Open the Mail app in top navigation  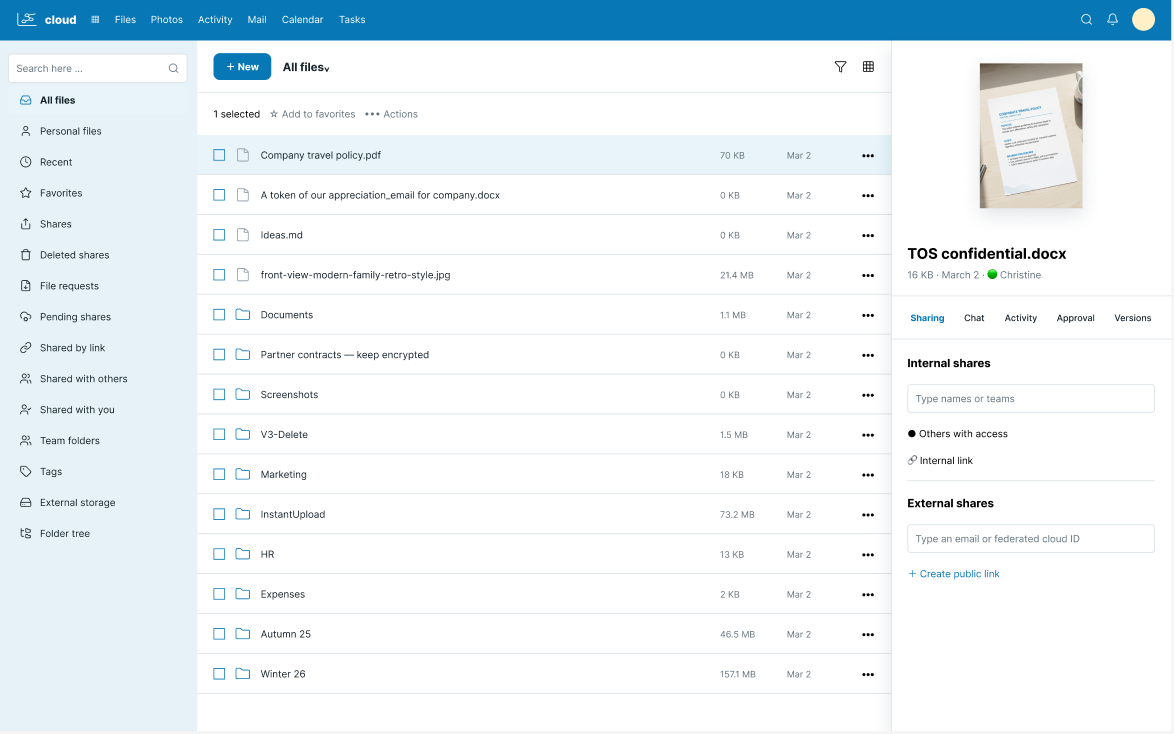[x=257, y=19]
